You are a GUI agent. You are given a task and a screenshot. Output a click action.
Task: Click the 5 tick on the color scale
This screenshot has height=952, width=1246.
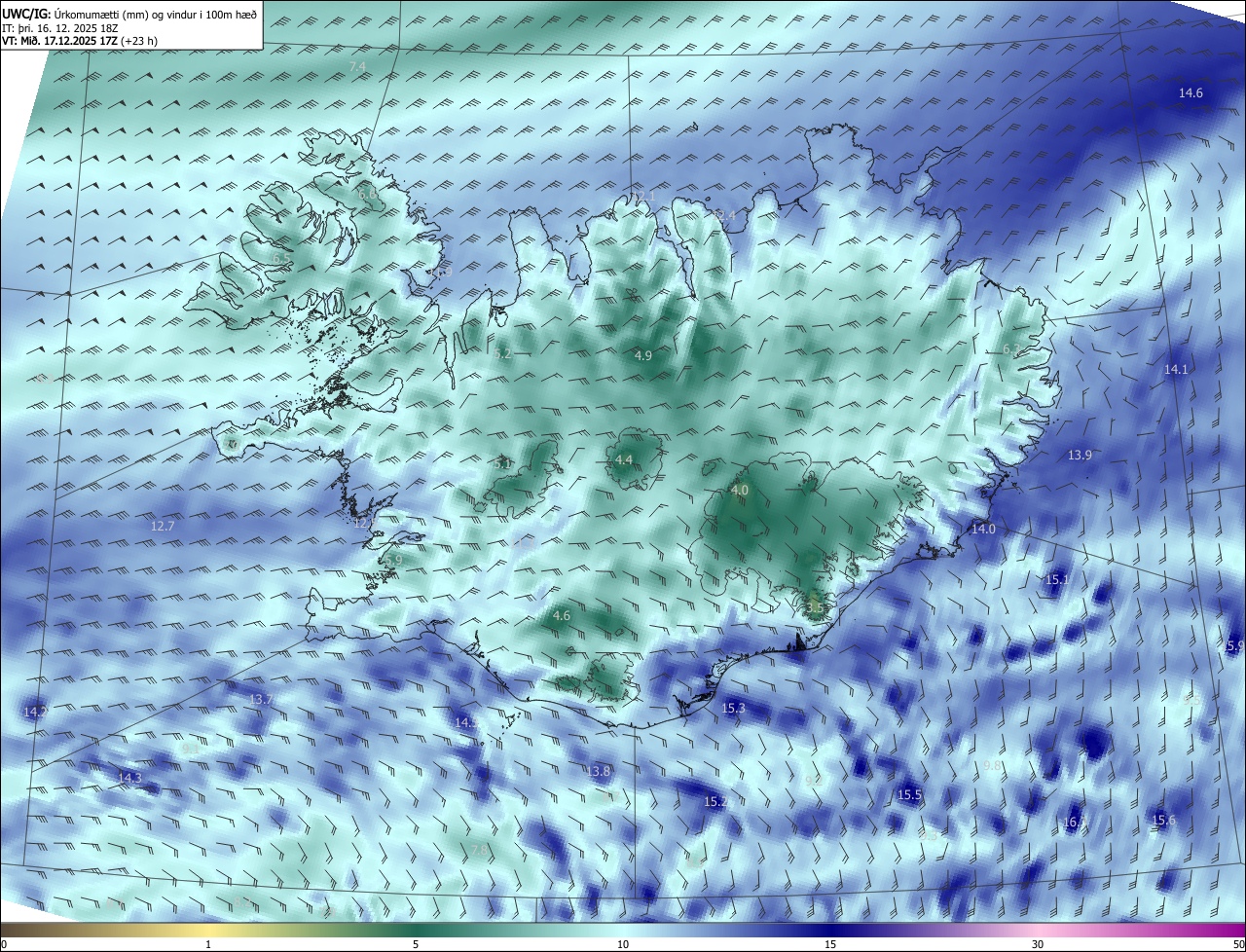coord(416,944)
